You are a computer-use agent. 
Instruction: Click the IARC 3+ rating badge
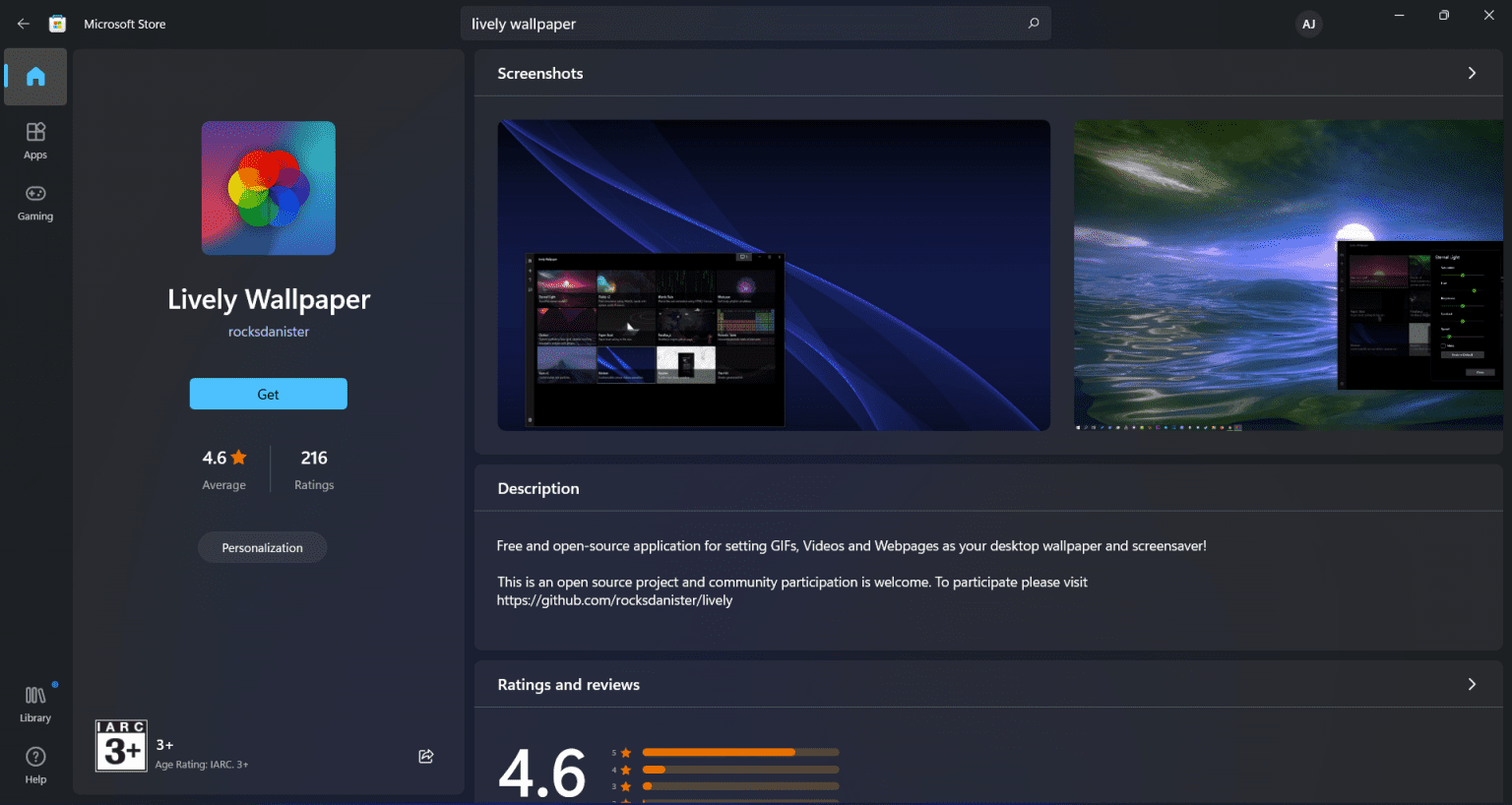coord(121,746)
